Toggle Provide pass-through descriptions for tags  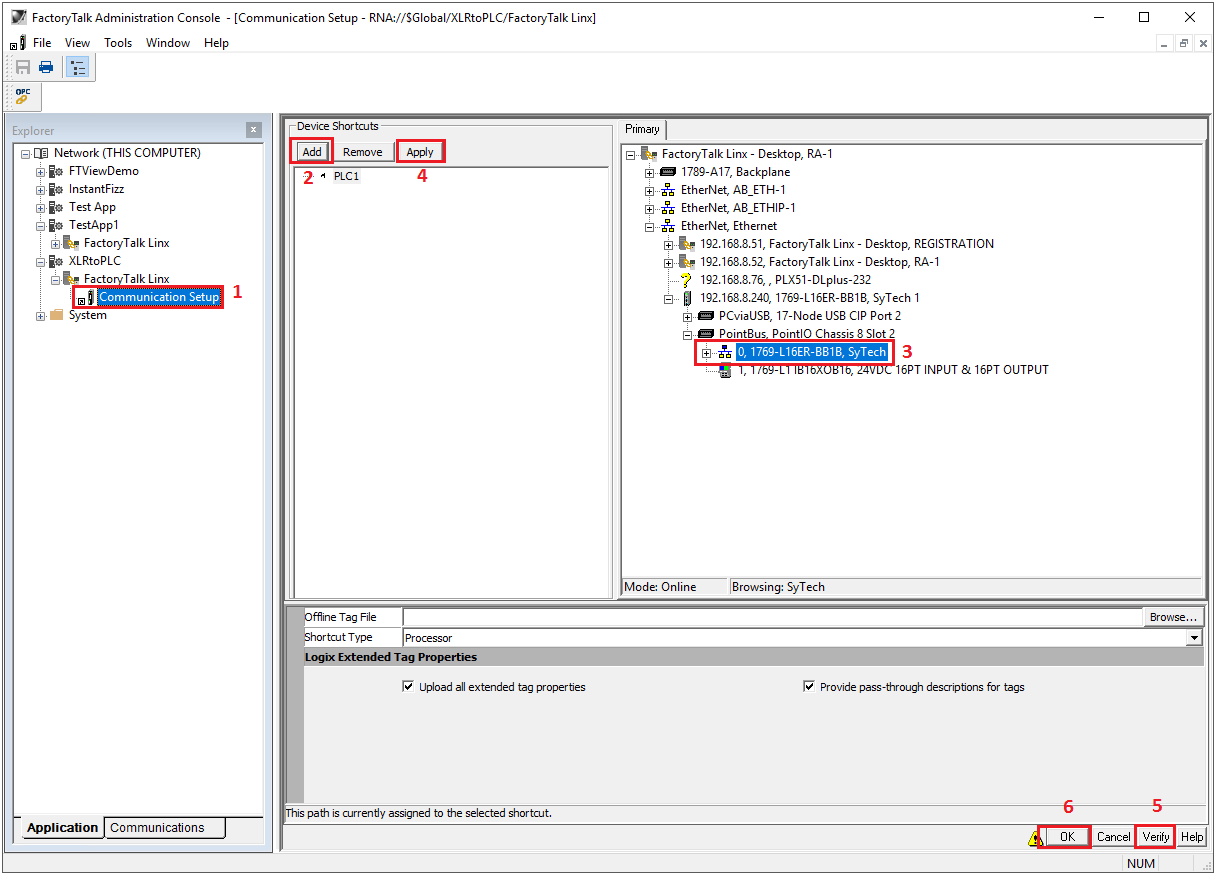(809, 687)
